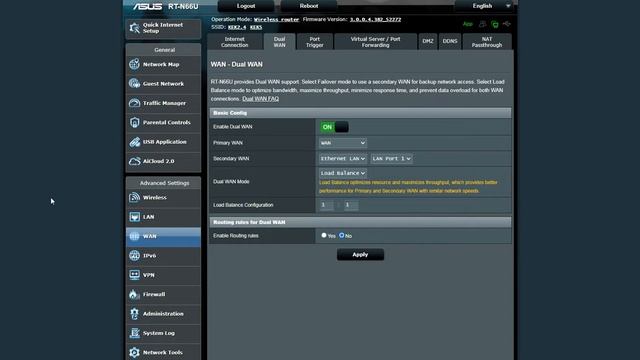Open the Network Tools gear icon

[134, 352]
